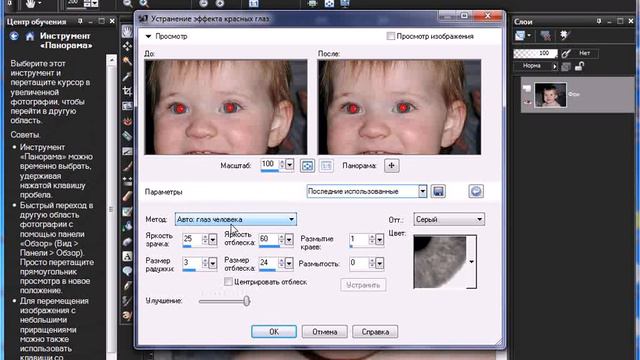
Task: Select the speech bubble Preset Shape tool
Action: tap(127, 271)
